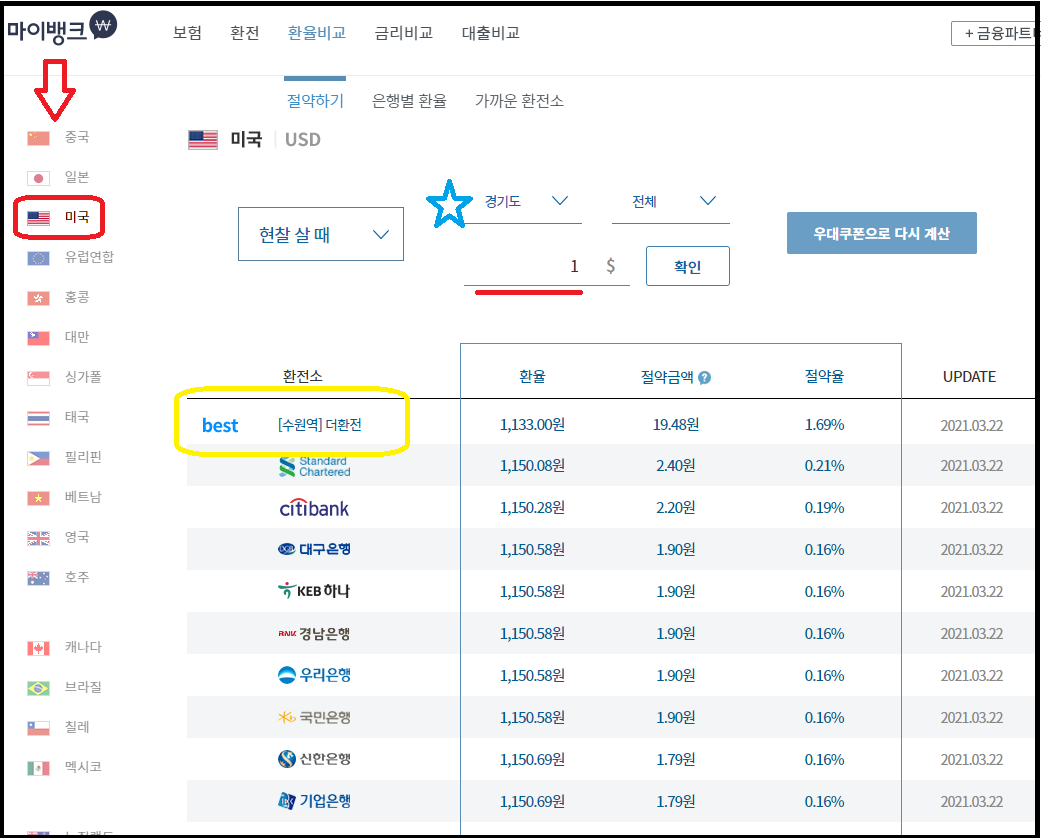Click the KEB 하나 logo
The width and height of the screenshot is (1041, 838).
(x=313, y=590)
